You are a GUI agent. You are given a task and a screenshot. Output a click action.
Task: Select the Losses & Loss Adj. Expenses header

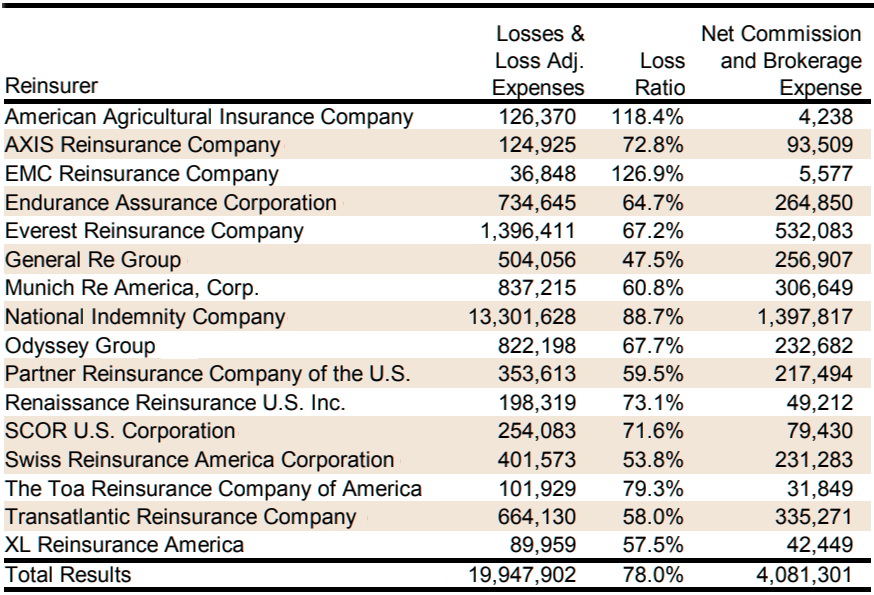538,60
